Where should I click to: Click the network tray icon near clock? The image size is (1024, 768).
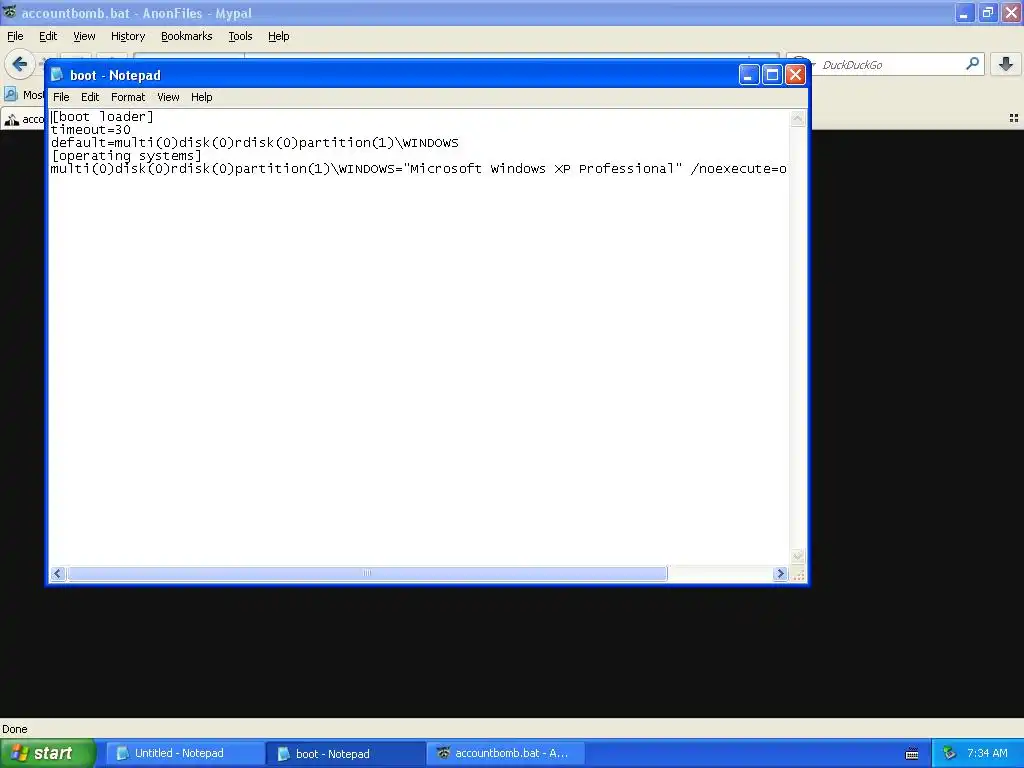[x=949, y=753]
